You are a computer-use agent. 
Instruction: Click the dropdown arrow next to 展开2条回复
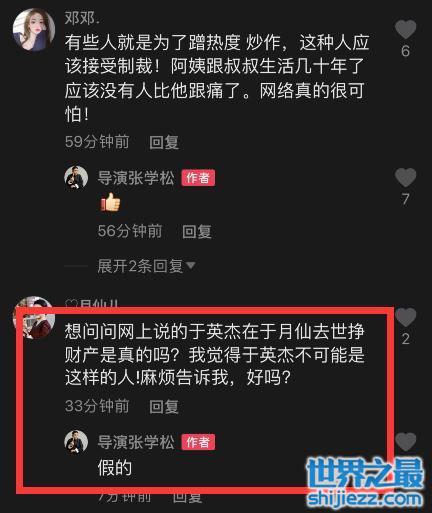click(x=191, y=266)
